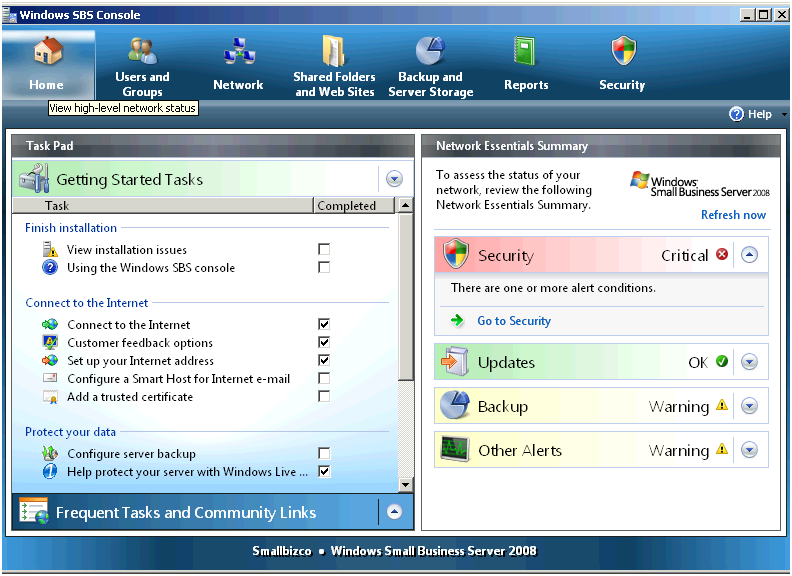Check the View installation issues checkbox
The image size is (792, 576).
pyautogui.click(x=324, y=249)
